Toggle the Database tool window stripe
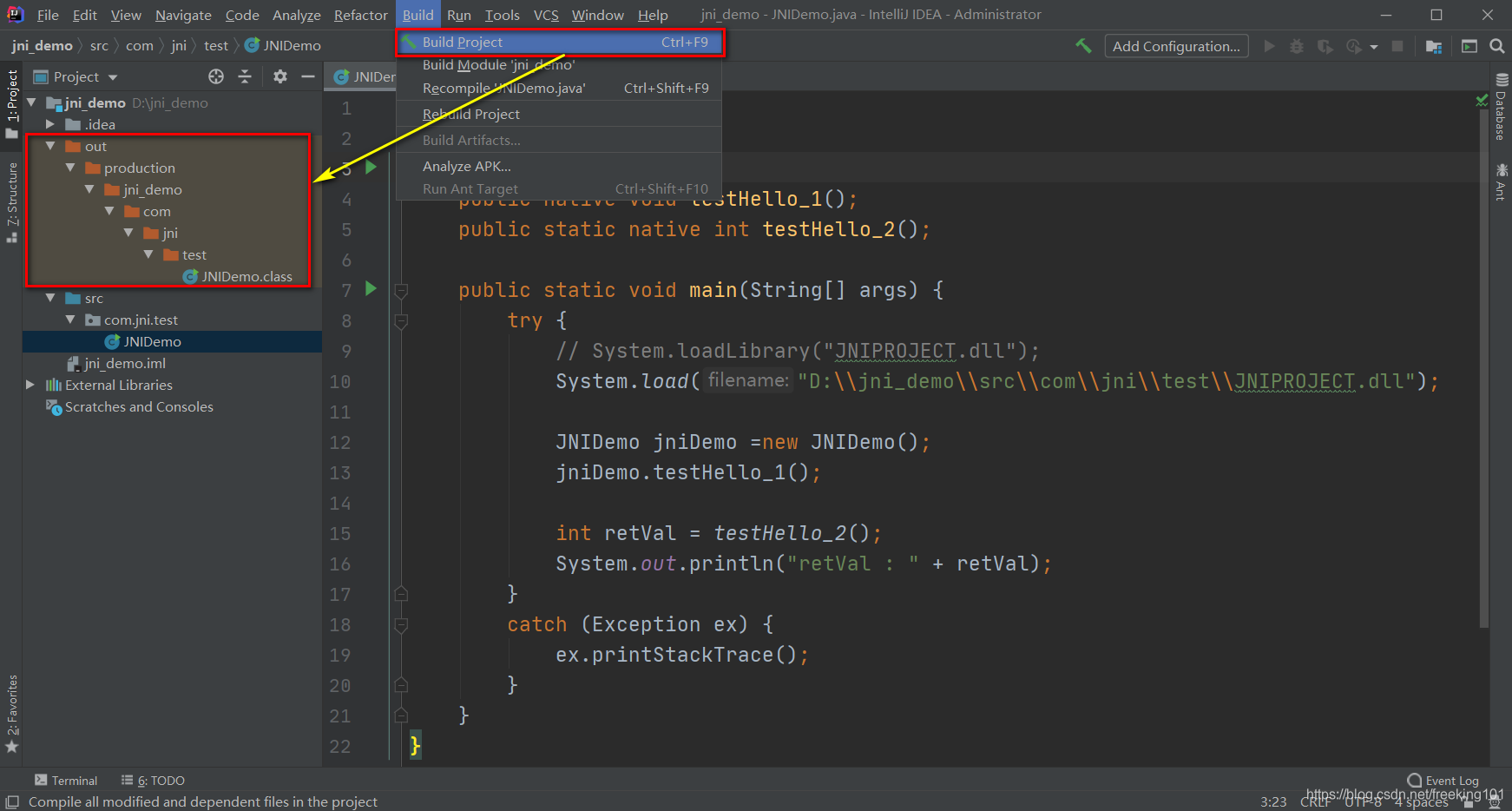This screenshot has width=1512, height=811. (1501, 106)
